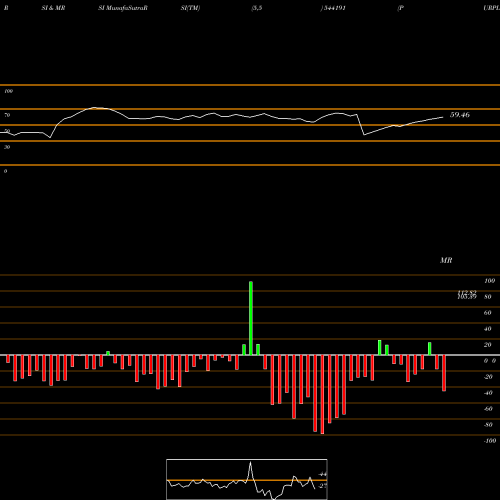Click the (5,5 parameter text in header

tap(257, 8)
